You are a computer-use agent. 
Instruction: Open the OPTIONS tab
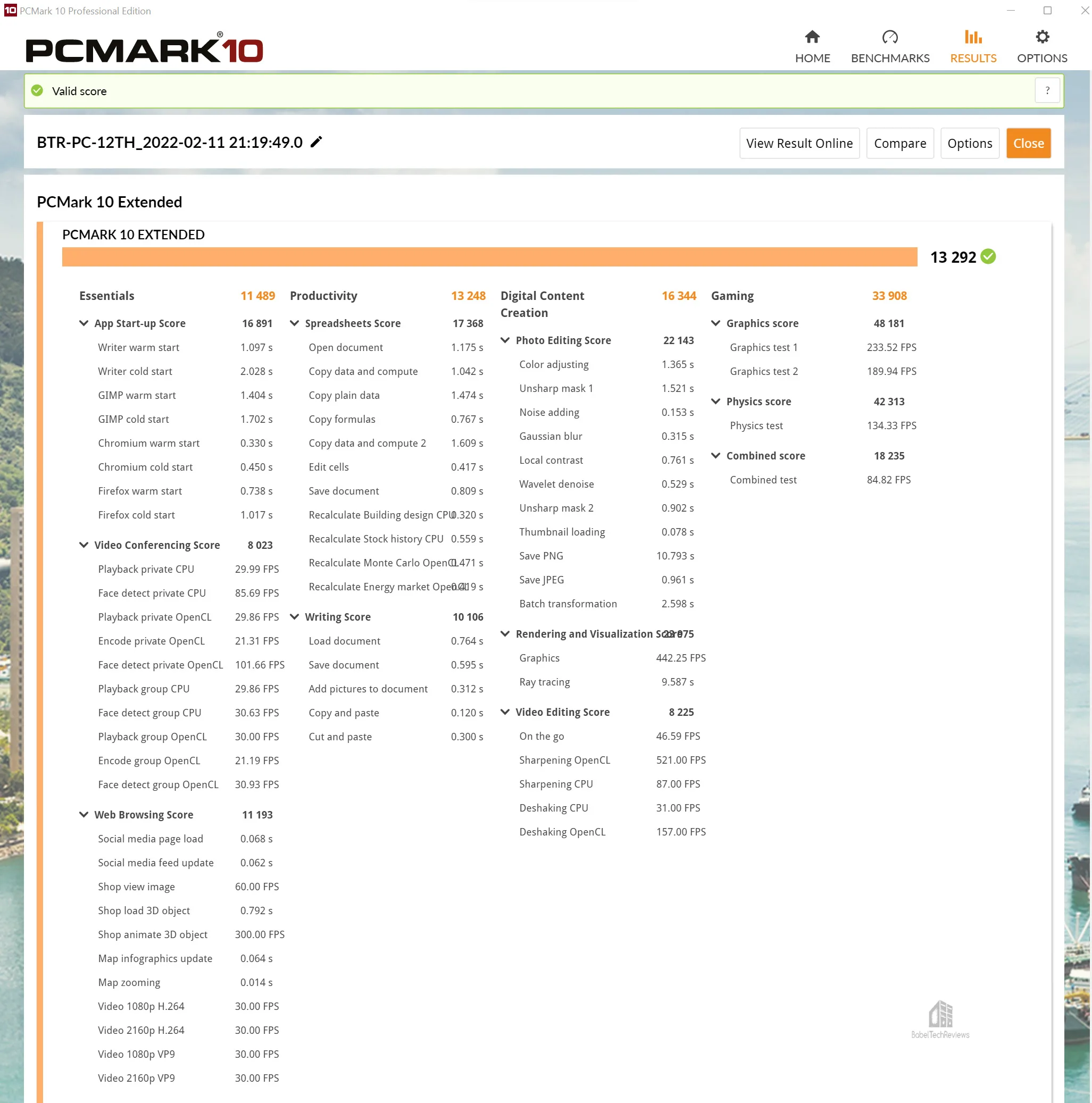pyautogui.click(x=1042, y=47)
